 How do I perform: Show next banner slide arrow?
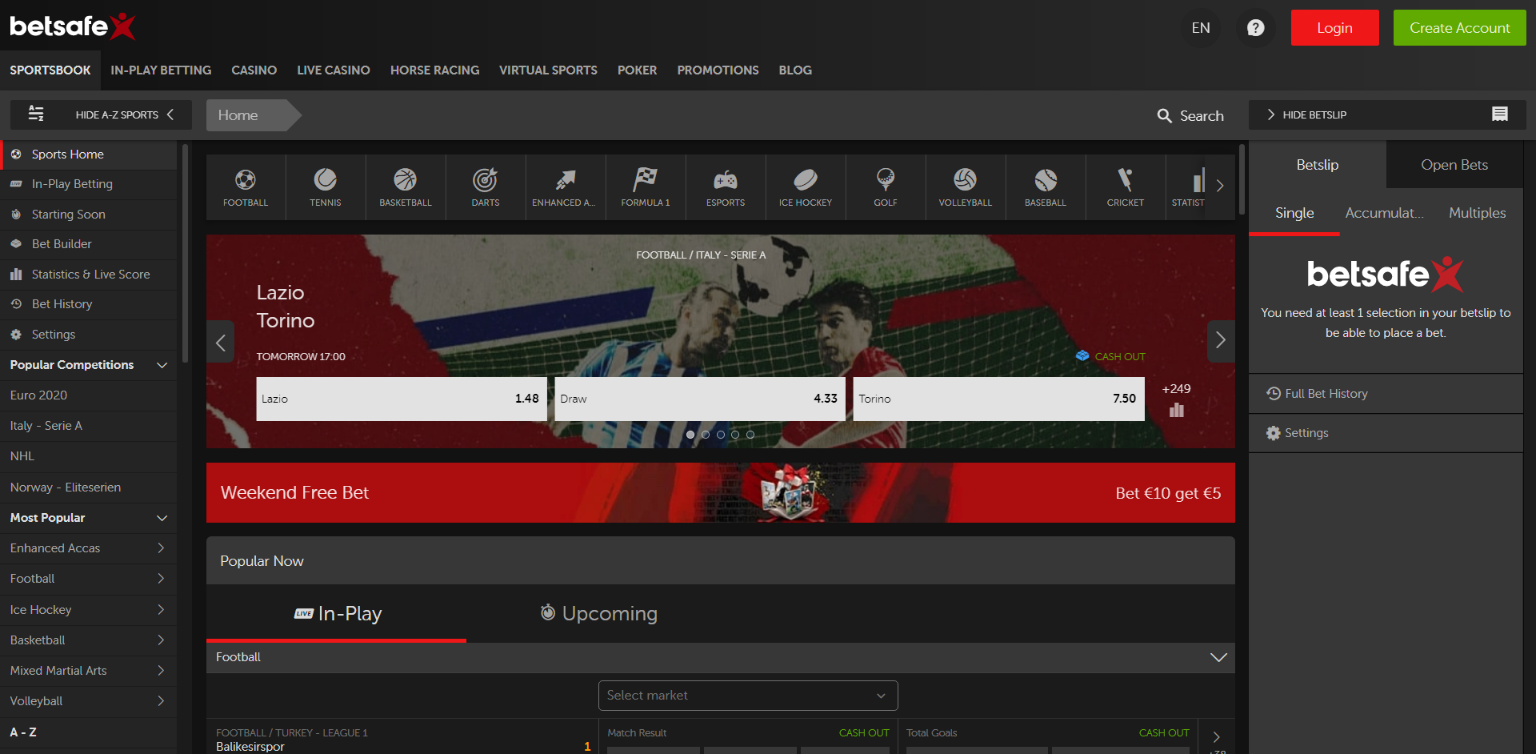tap(1221, 342)
